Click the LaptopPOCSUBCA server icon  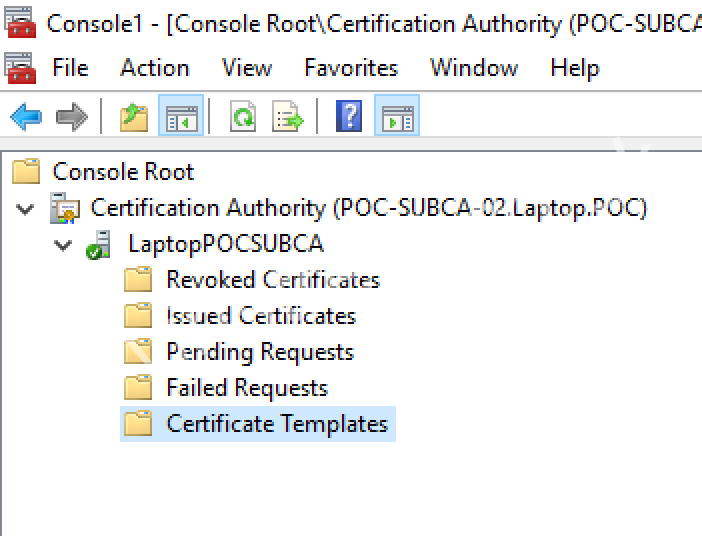tap(99, 245)
